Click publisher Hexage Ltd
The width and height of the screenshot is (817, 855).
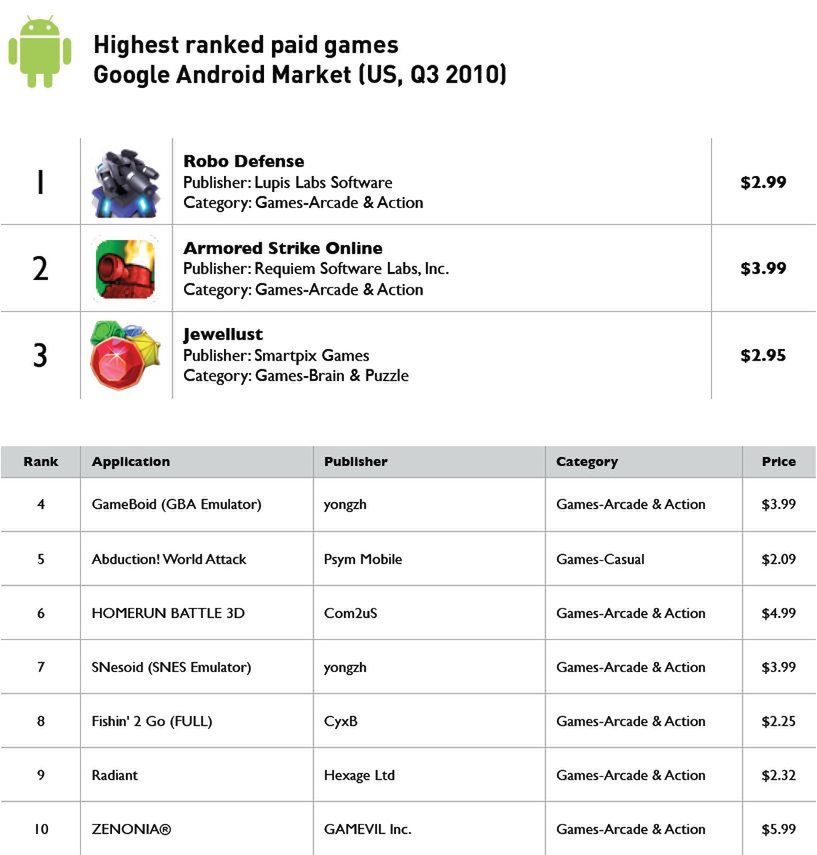point(360,775)
